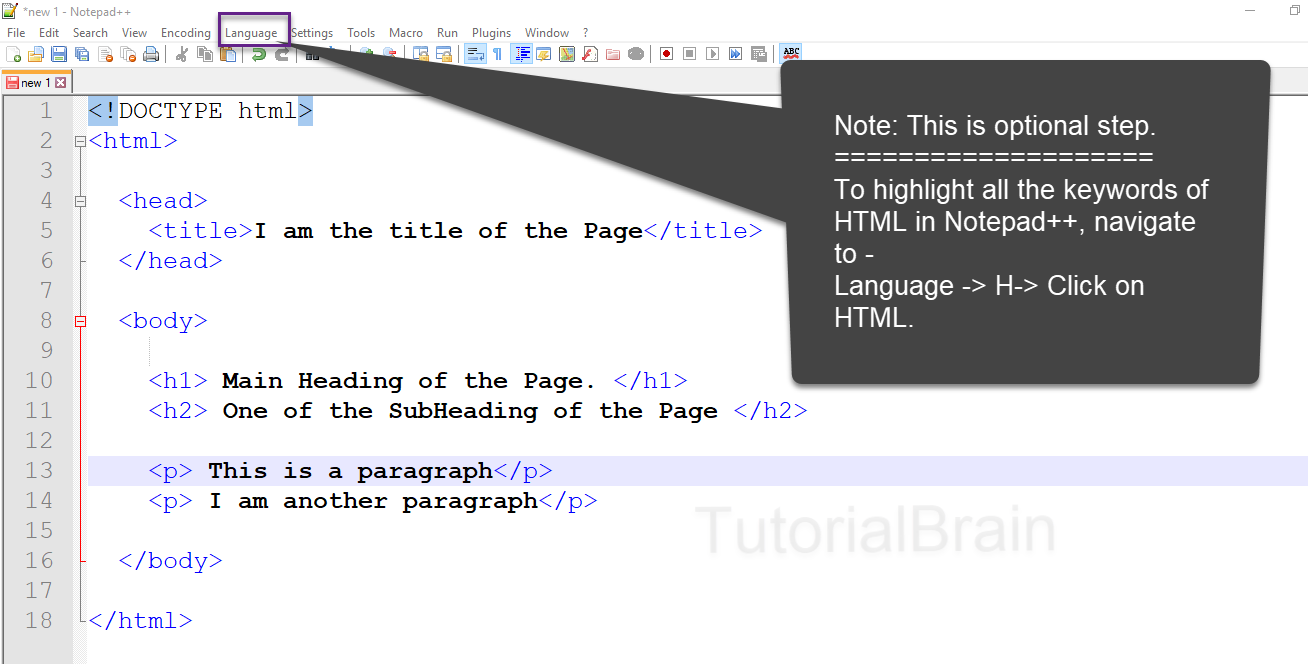Click the closing '</body>' tag
The width and height of the screenshot is (1308, 664).
(x=170, y=561)
